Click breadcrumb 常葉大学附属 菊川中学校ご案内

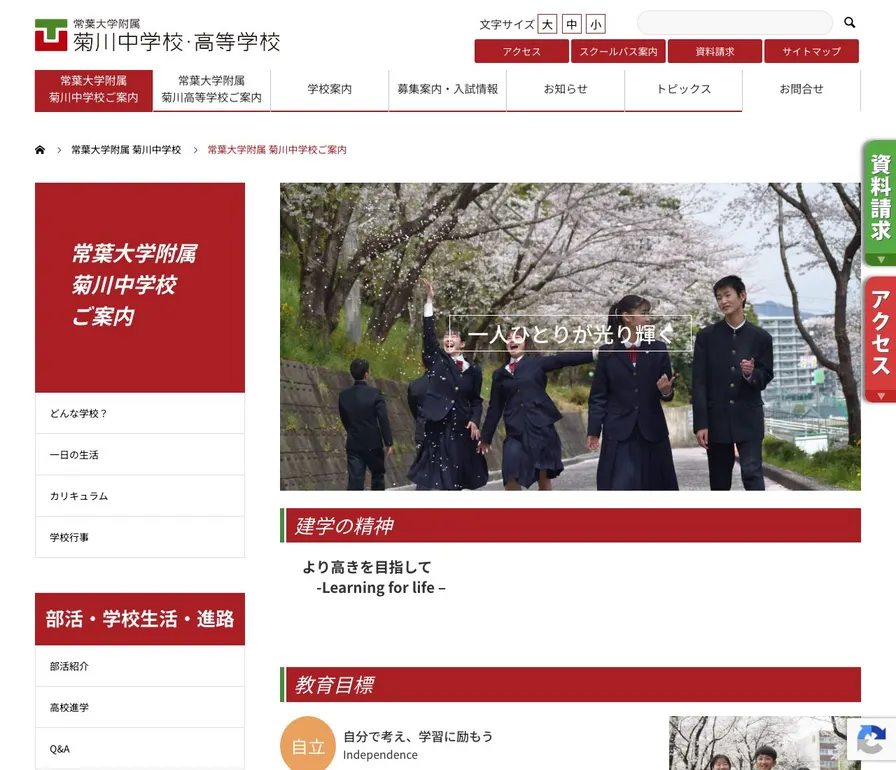tap(277, 150)
